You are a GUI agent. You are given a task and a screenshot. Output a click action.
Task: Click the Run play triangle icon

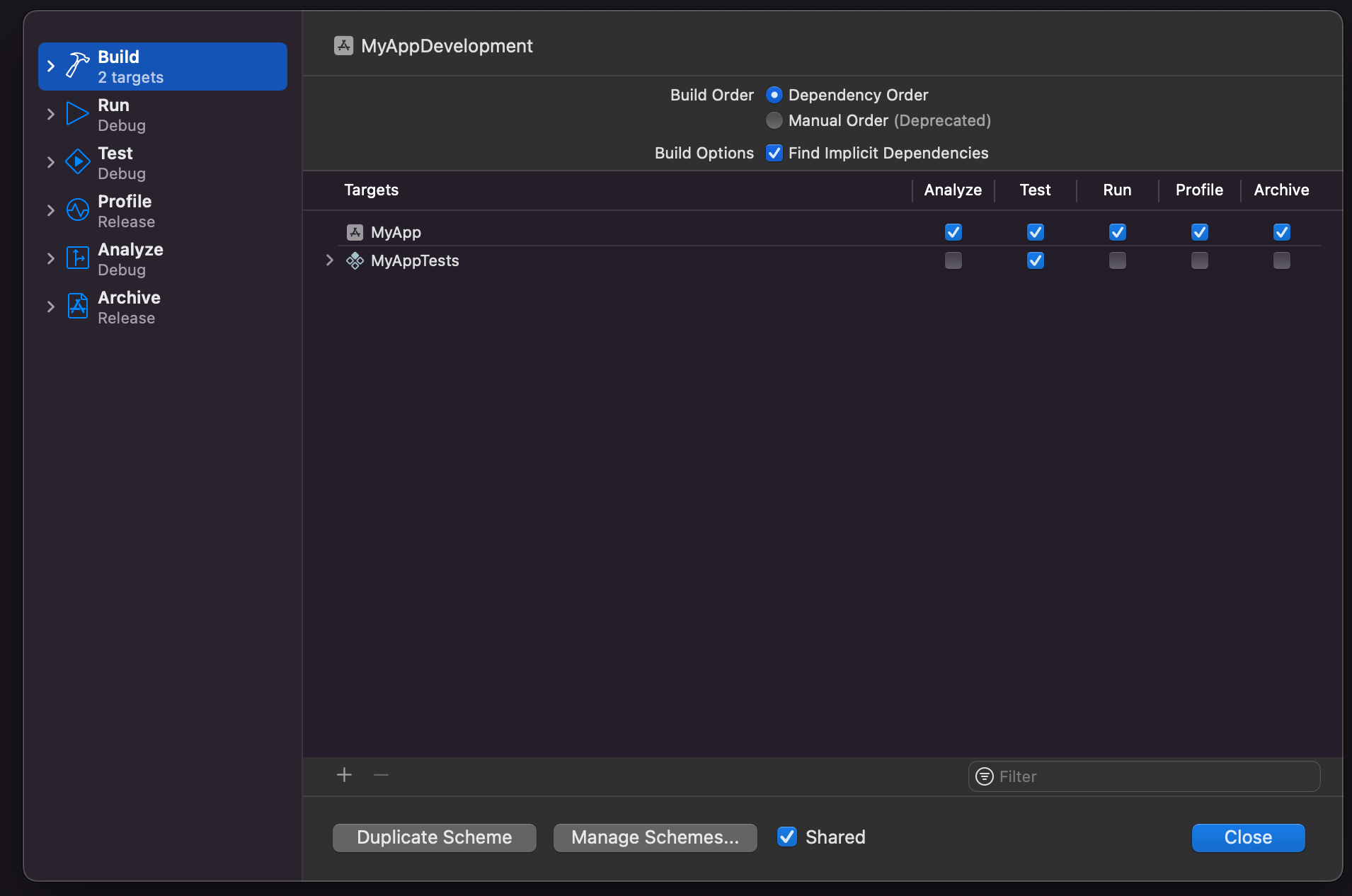coord(77,114)
